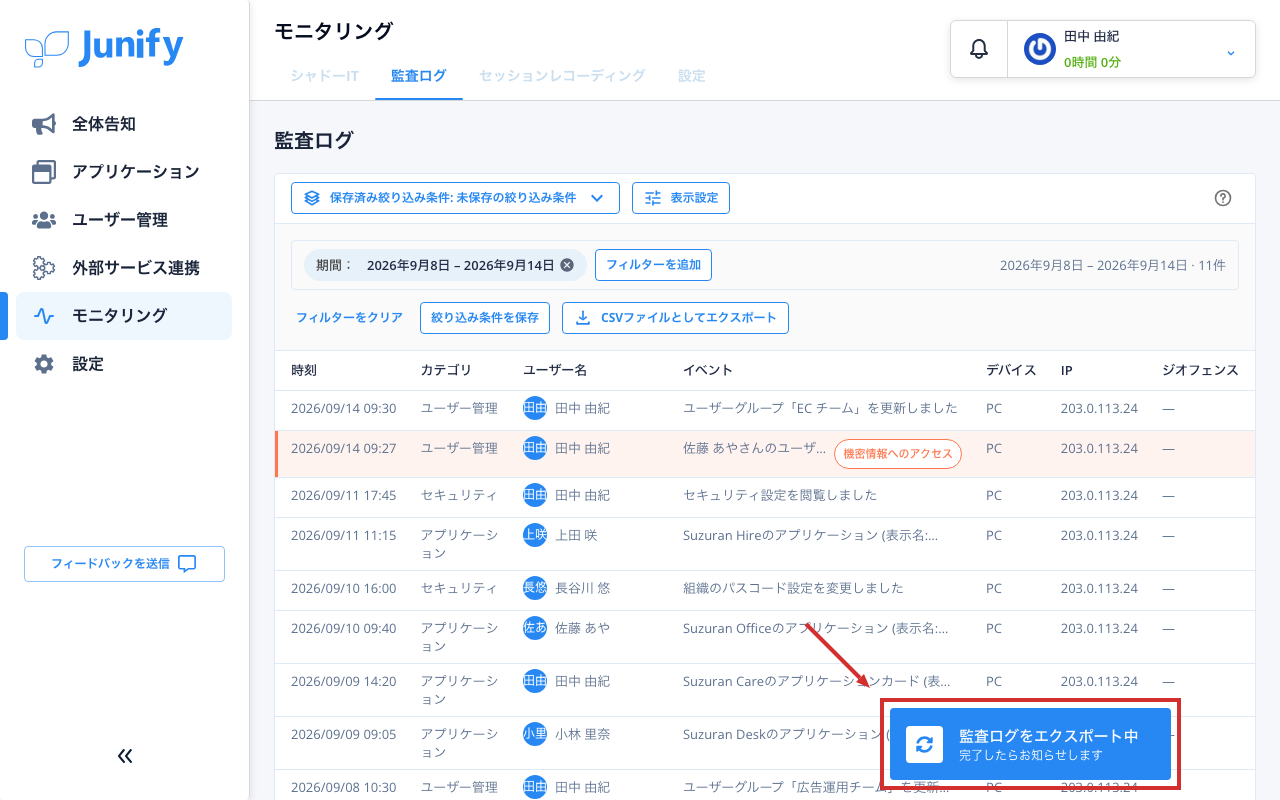The width and height of the screenshot is (1280, 800).
Task: Click the refresh icon in export notification
Action: click(925, 744)
